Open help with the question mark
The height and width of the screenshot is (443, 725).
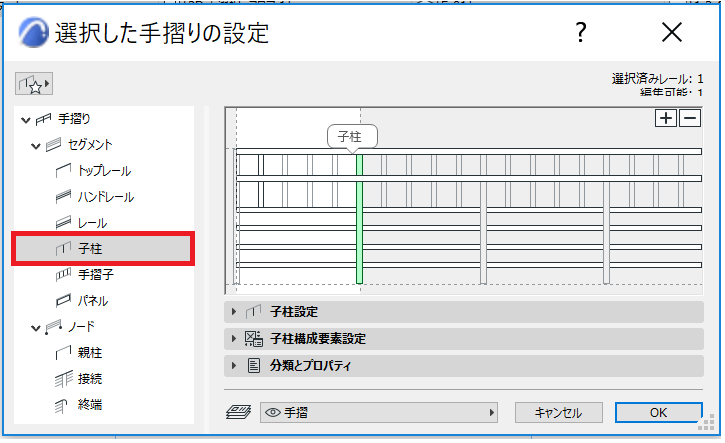[x=581, y=32]
